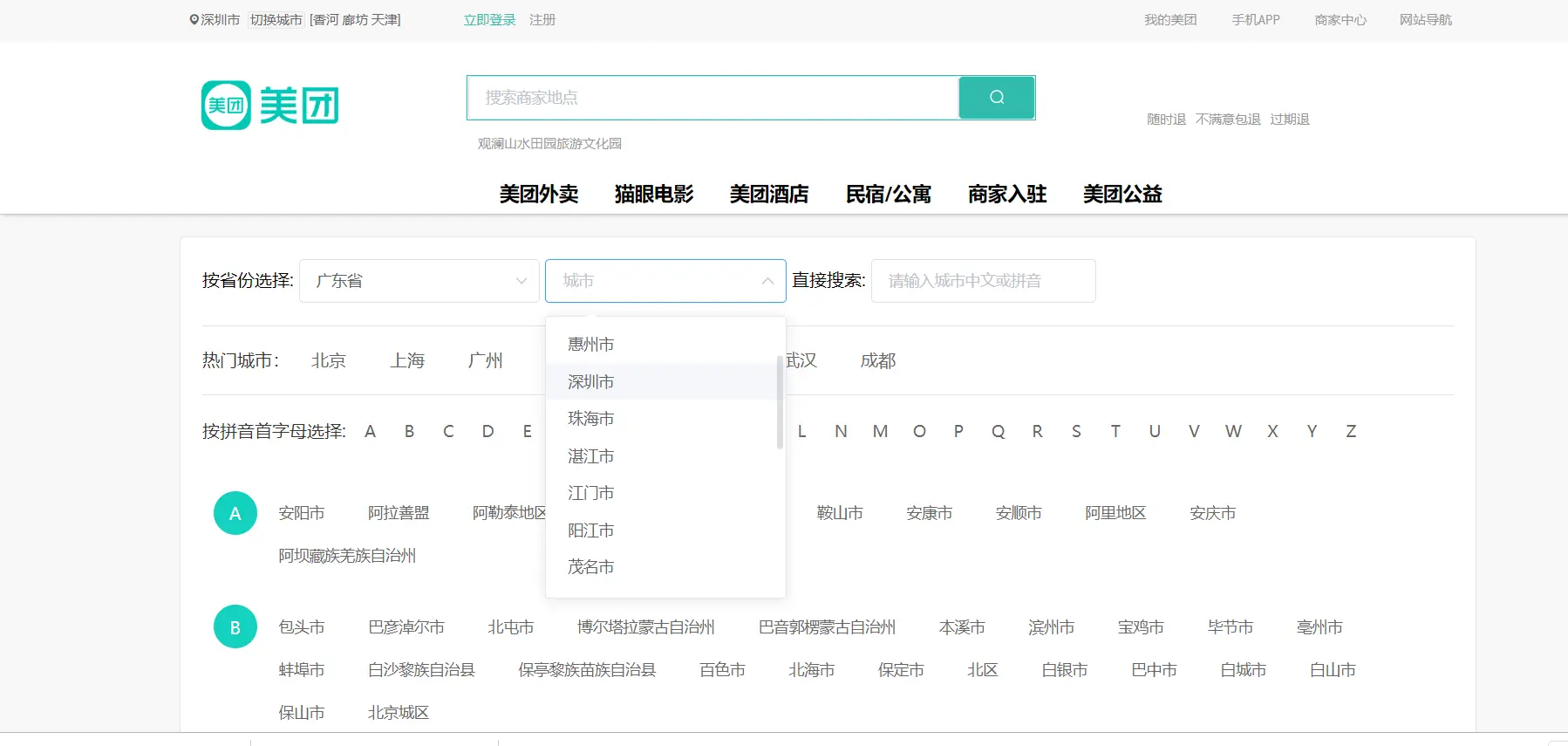Jump to pinyin letter W
This screenshot has width=1568, height=746.
pos(1233,432)
